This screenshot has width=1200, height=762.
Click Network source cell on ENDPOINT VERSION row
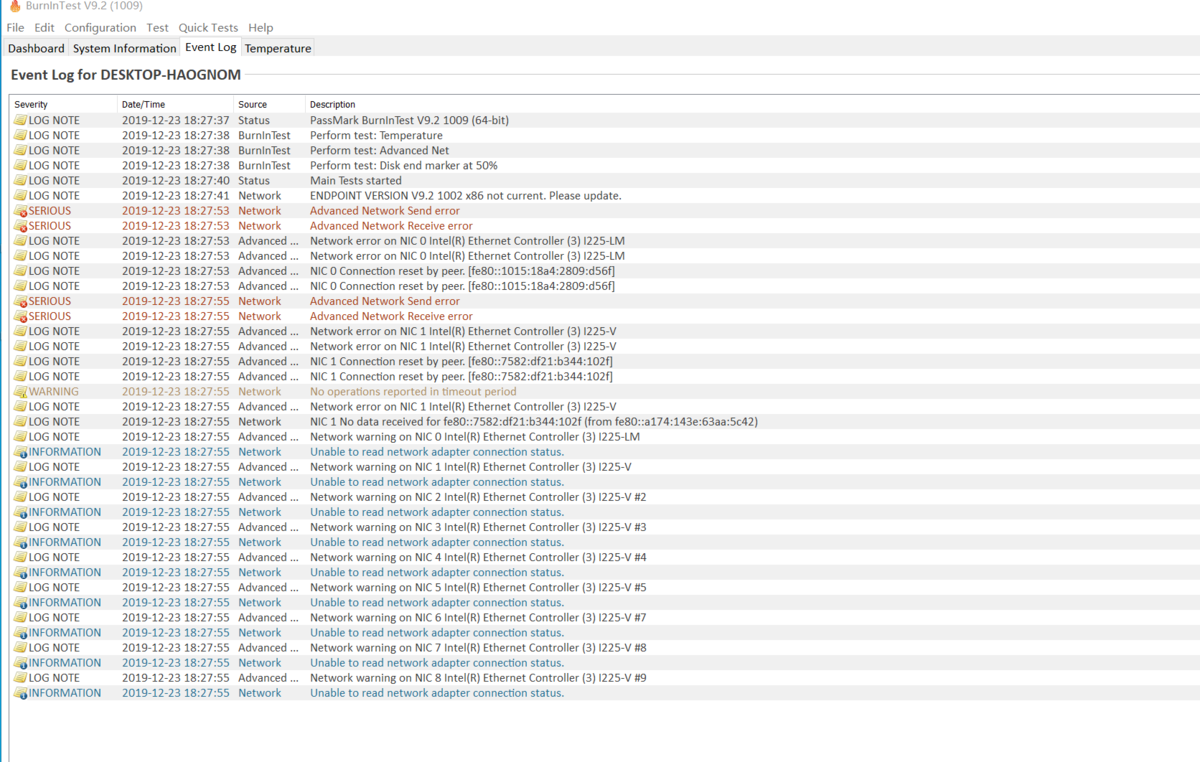click(260, 195)
